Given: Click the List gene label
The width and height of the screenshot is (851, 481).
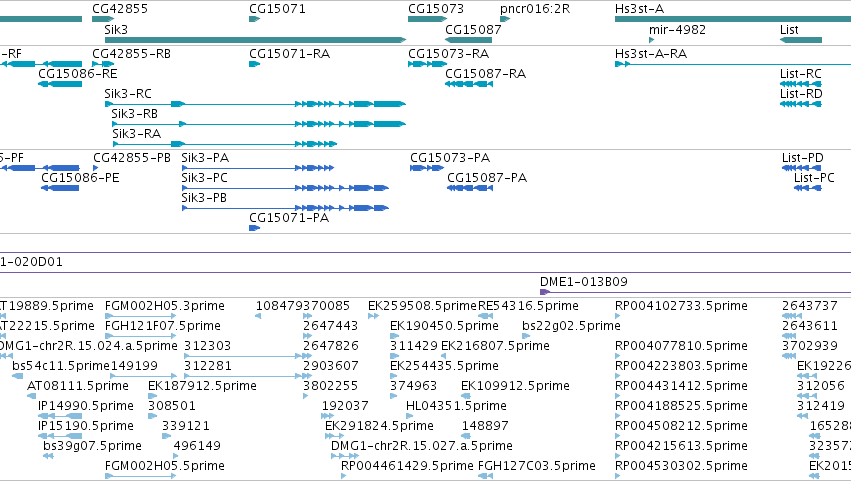Looking at the screenshot, I should 789,29.
